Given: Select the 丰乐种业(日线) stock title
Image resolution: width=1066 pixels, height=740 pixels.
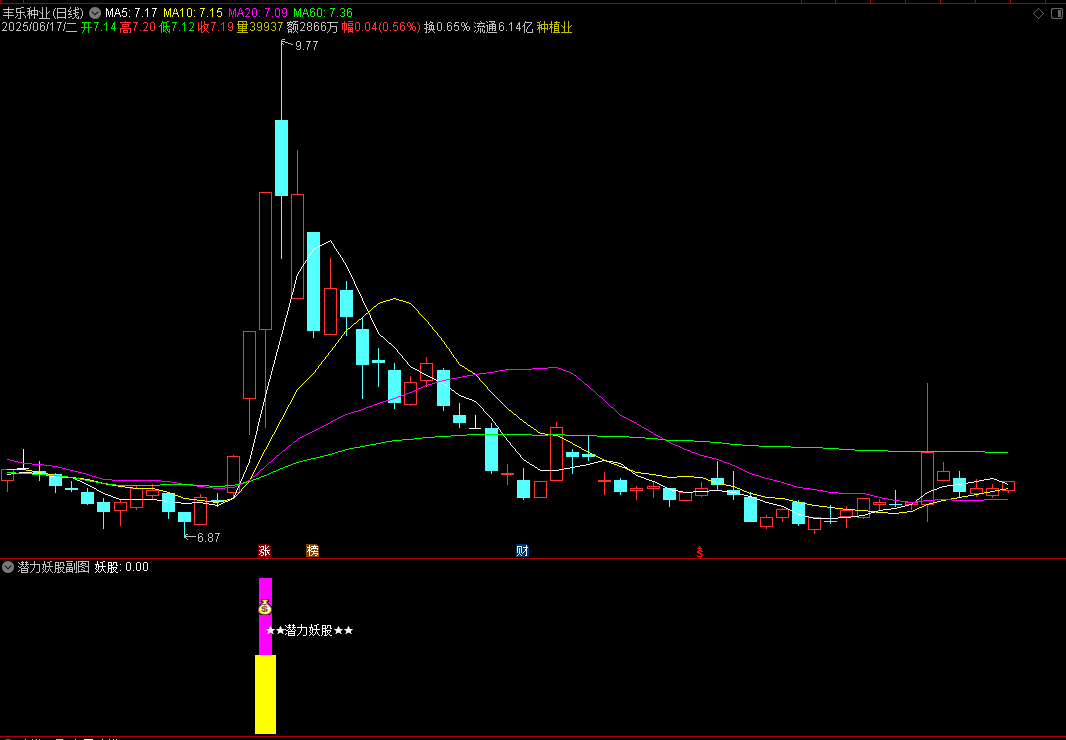Looking at the screenshot, I should tap(44, 13).
